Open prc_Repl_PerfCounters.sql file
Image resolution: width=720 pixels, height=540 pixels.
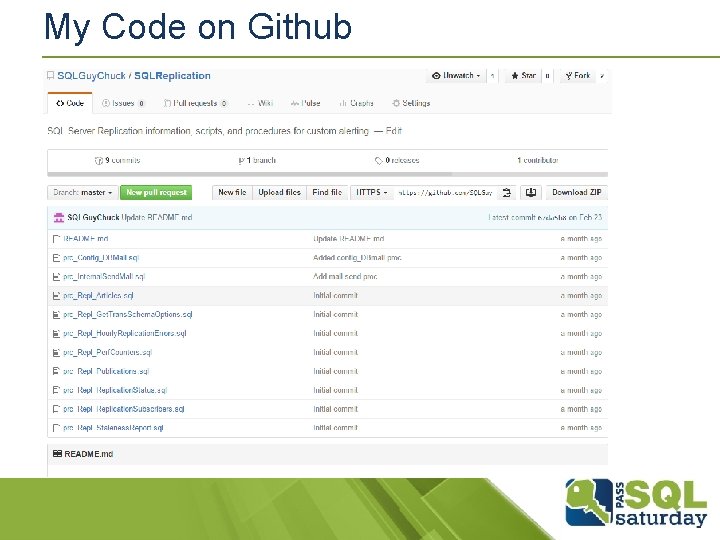107,352
